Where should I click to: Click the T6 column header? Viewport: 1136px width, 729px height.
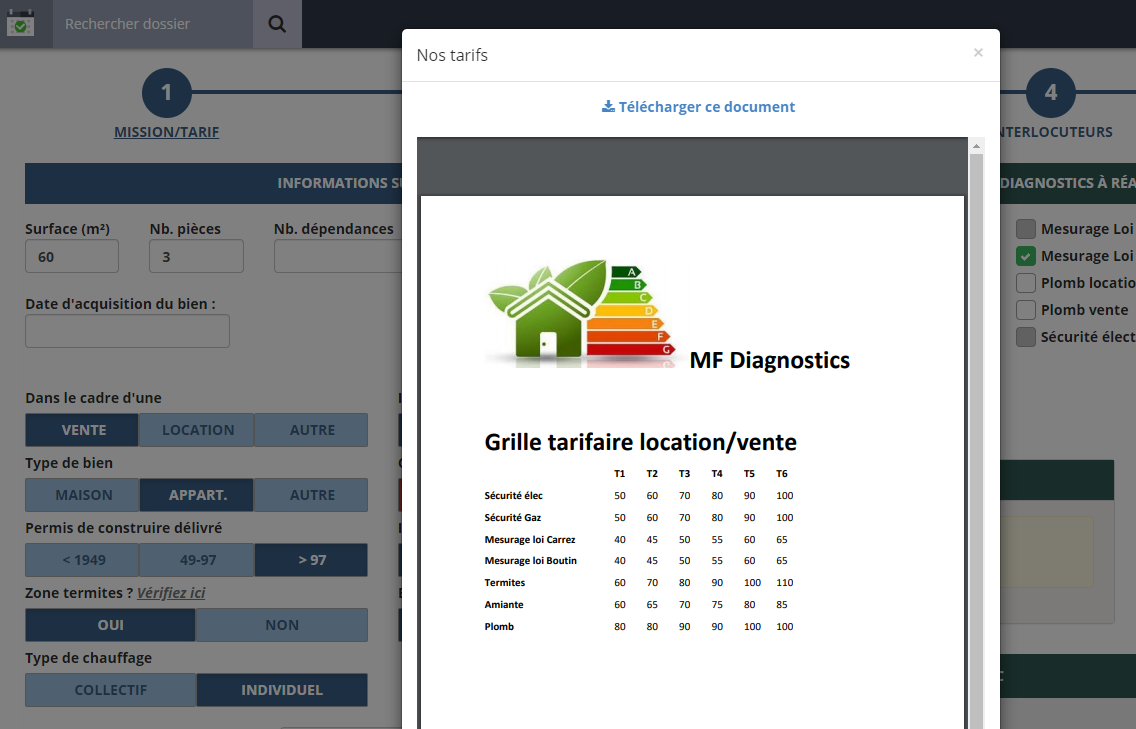(782, 473)
